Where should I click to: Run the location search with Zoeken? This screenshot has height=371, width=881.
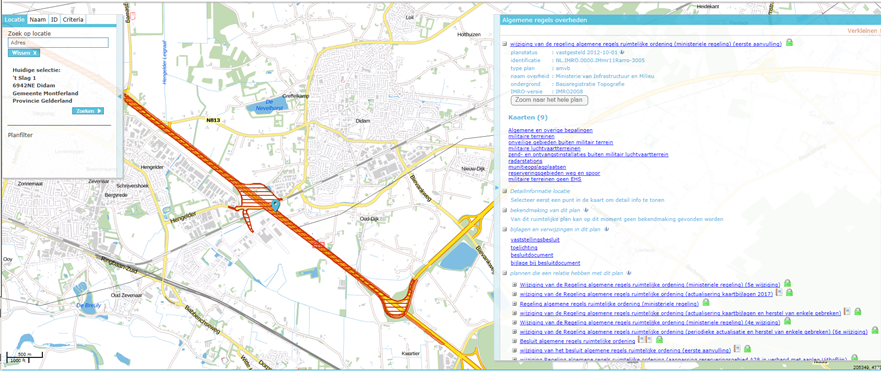88,111
